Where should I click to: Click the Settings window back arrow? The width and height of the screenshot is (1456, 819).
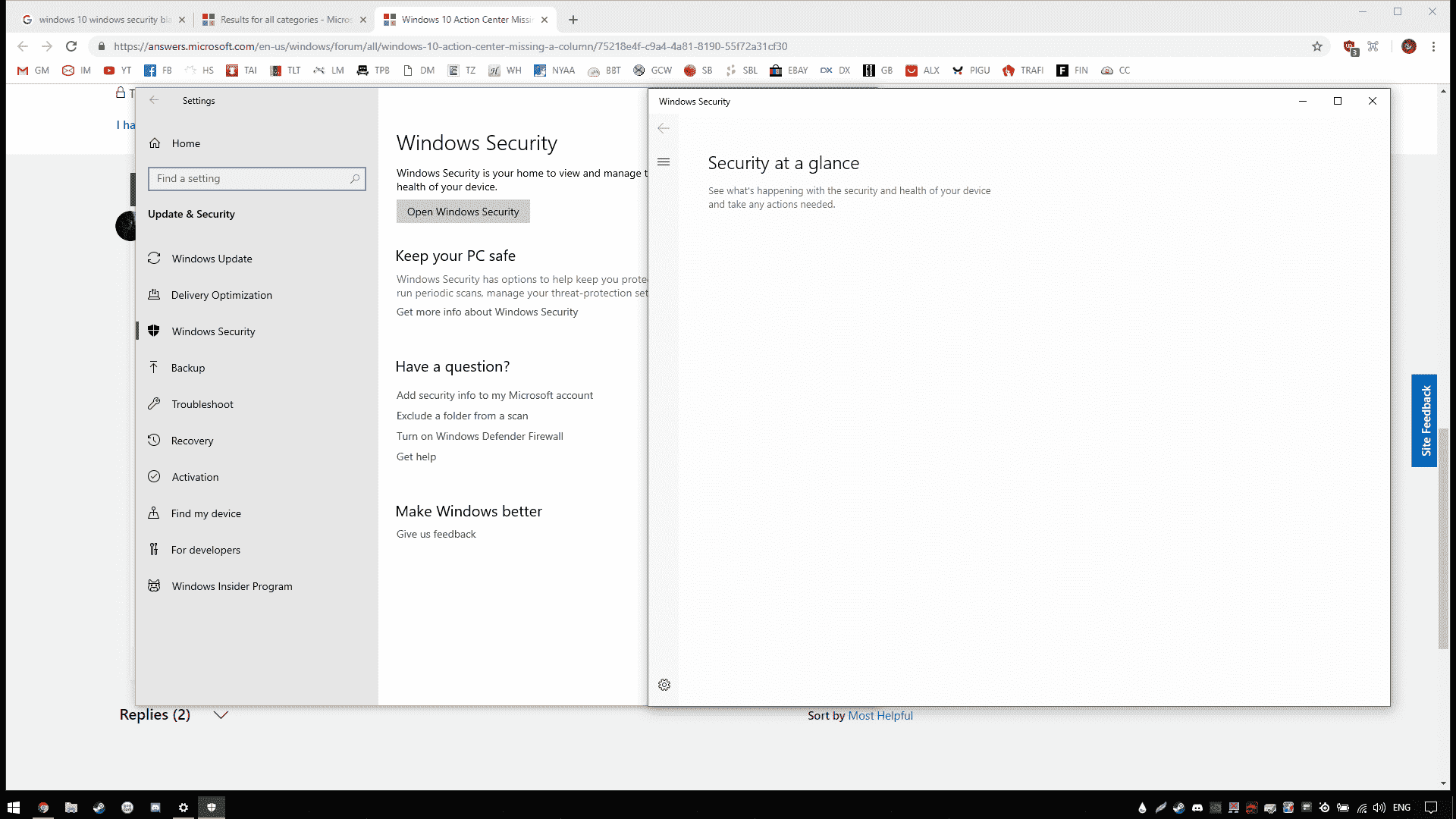coord(154,100)
